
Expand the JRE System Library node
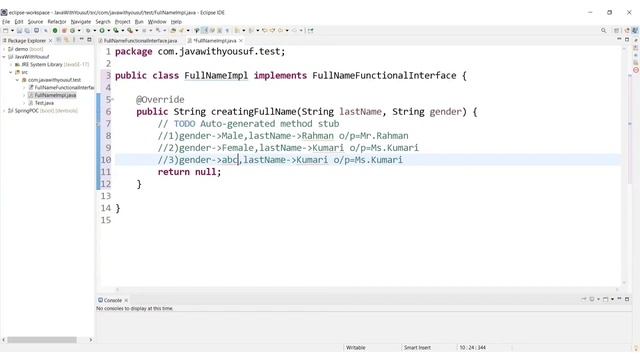pyautogui.click(x=11, y=64)
